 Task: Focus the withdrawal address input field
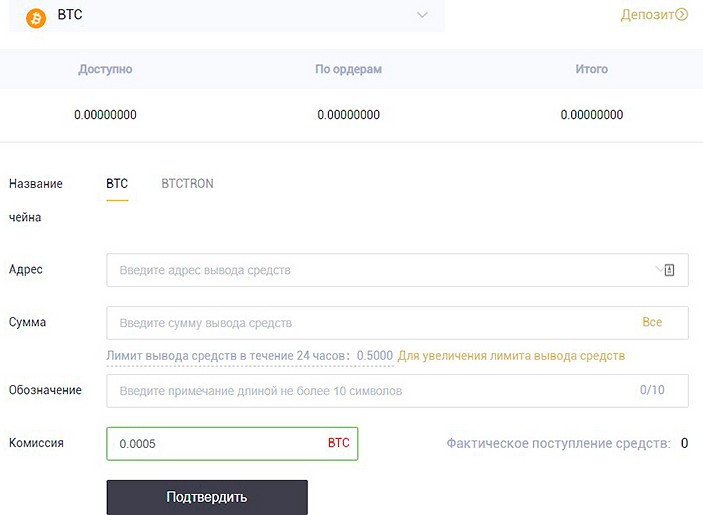[397, 270]
